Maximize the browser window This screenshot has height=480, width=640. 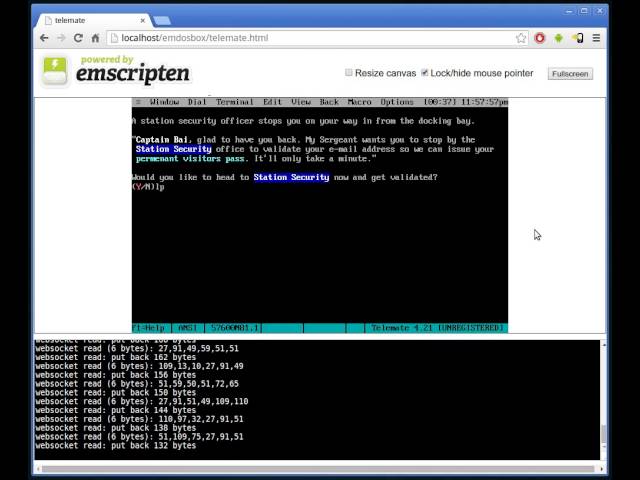[x=584, y=11]
